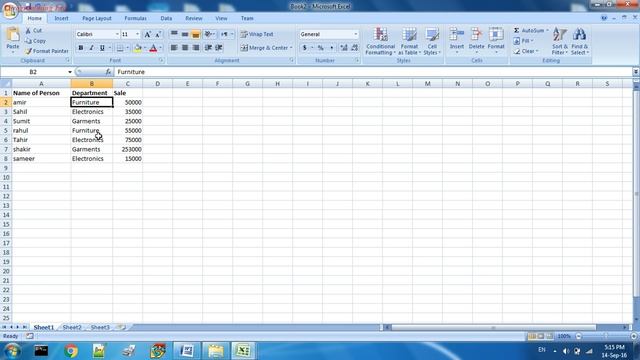The image size is (640, 360).
Task: Select the Sheet2 worksheet tab
Action: (72, 327)
